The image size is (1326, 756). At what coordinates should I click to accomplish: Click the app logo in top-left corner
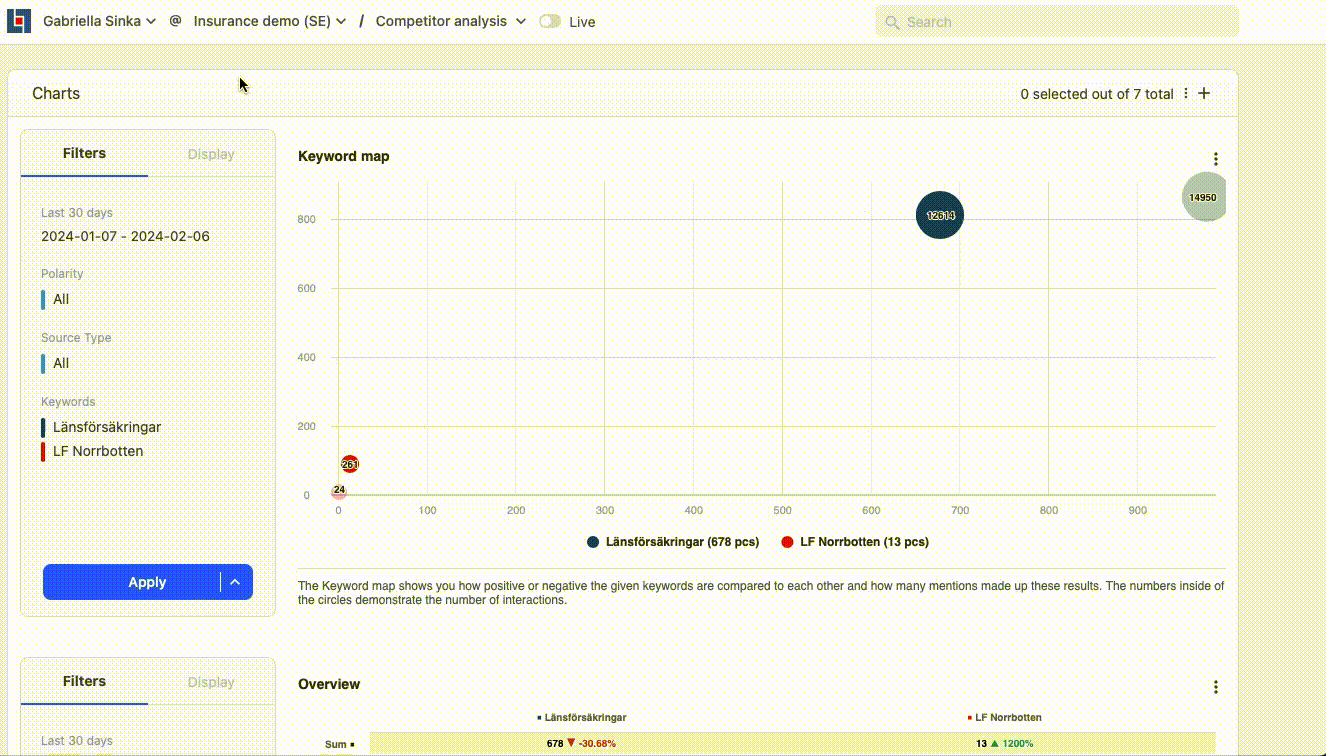click(x=19, y=21)
